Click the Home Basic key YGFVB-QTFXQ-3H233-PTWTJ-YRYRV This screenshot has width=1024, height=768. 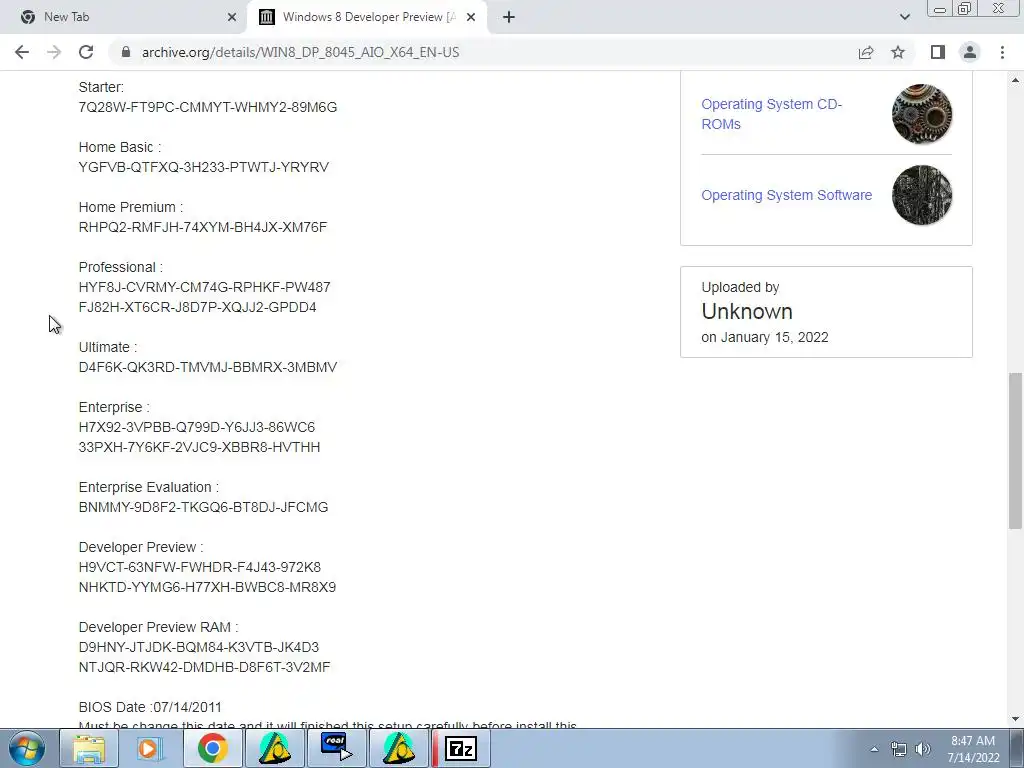[x=204, y=167]
